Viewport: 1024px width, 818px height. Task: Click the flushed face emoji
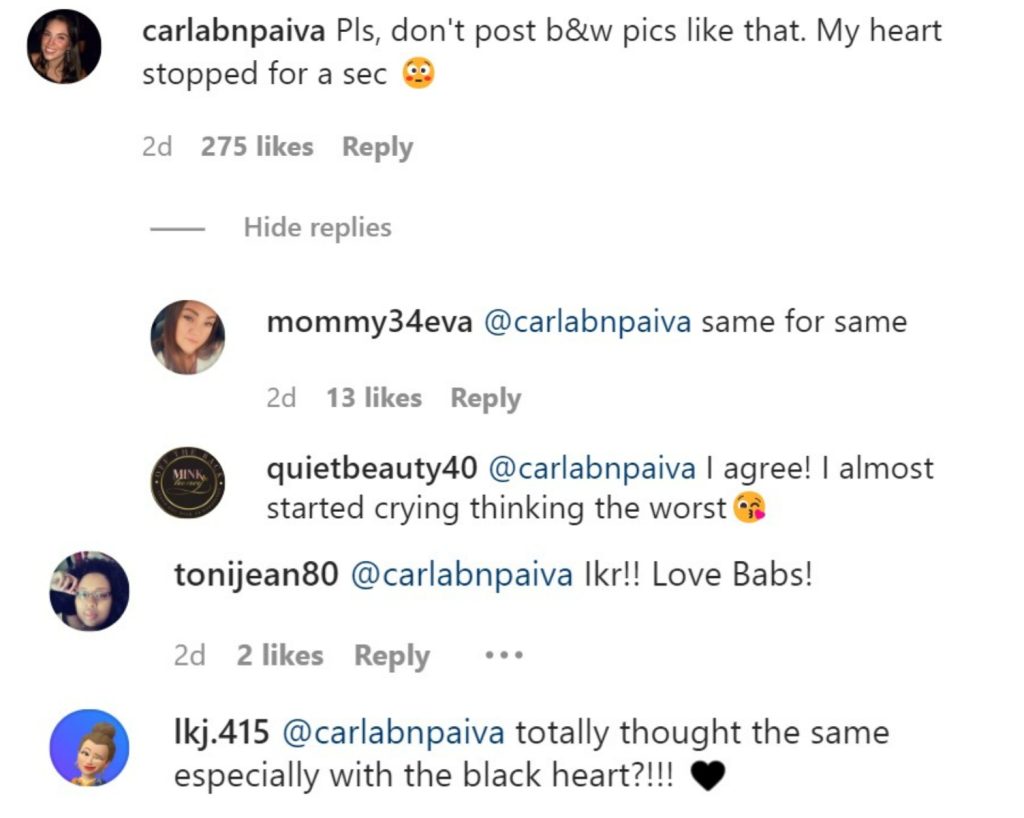(x=418, y=76)
